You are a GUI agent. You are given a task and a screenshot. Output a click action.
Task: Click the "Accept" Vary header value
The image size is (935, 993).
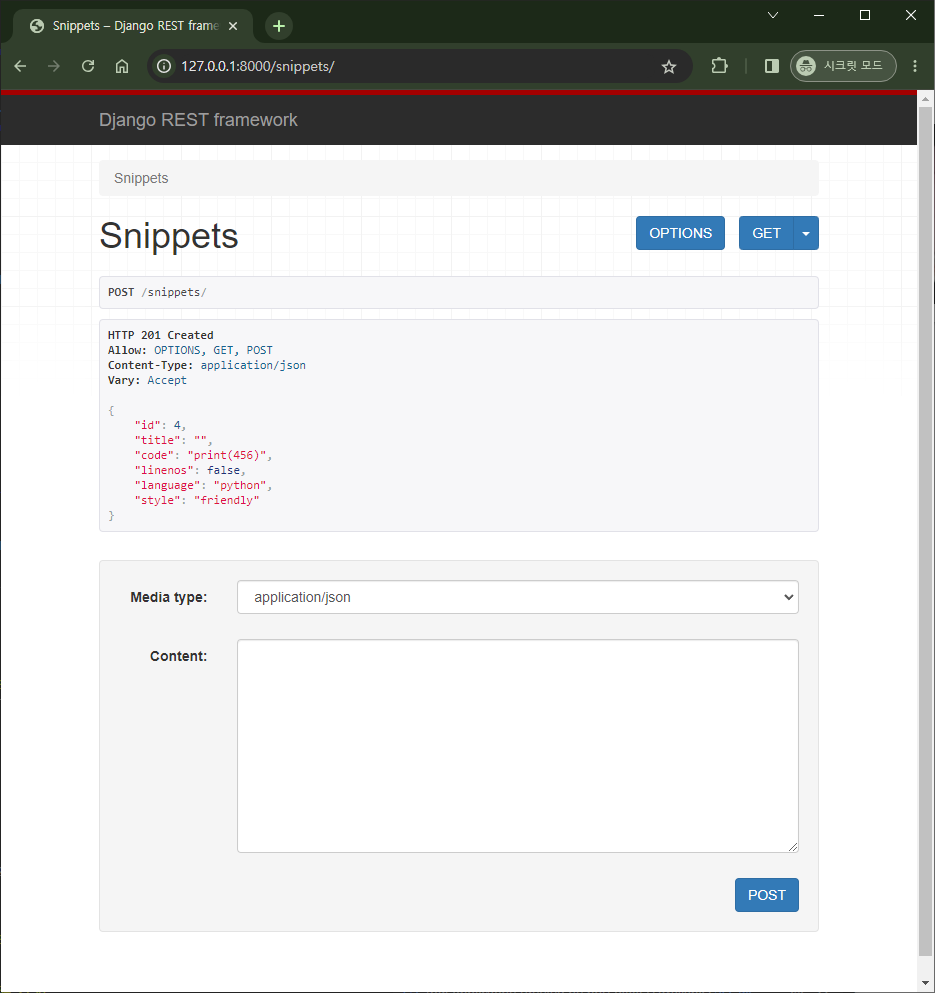point(167,381)
